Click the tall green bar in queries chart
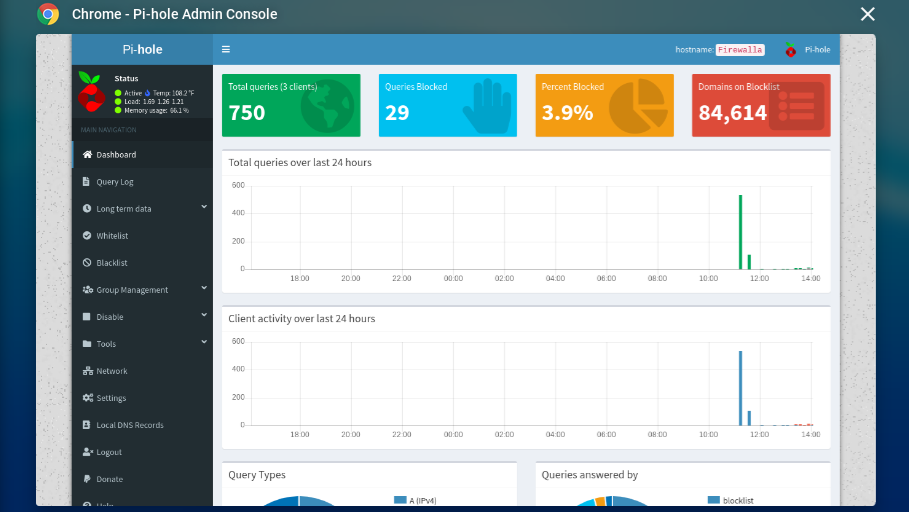The height and width of the screenshot is (512, 909). click(x=740, y=232)
